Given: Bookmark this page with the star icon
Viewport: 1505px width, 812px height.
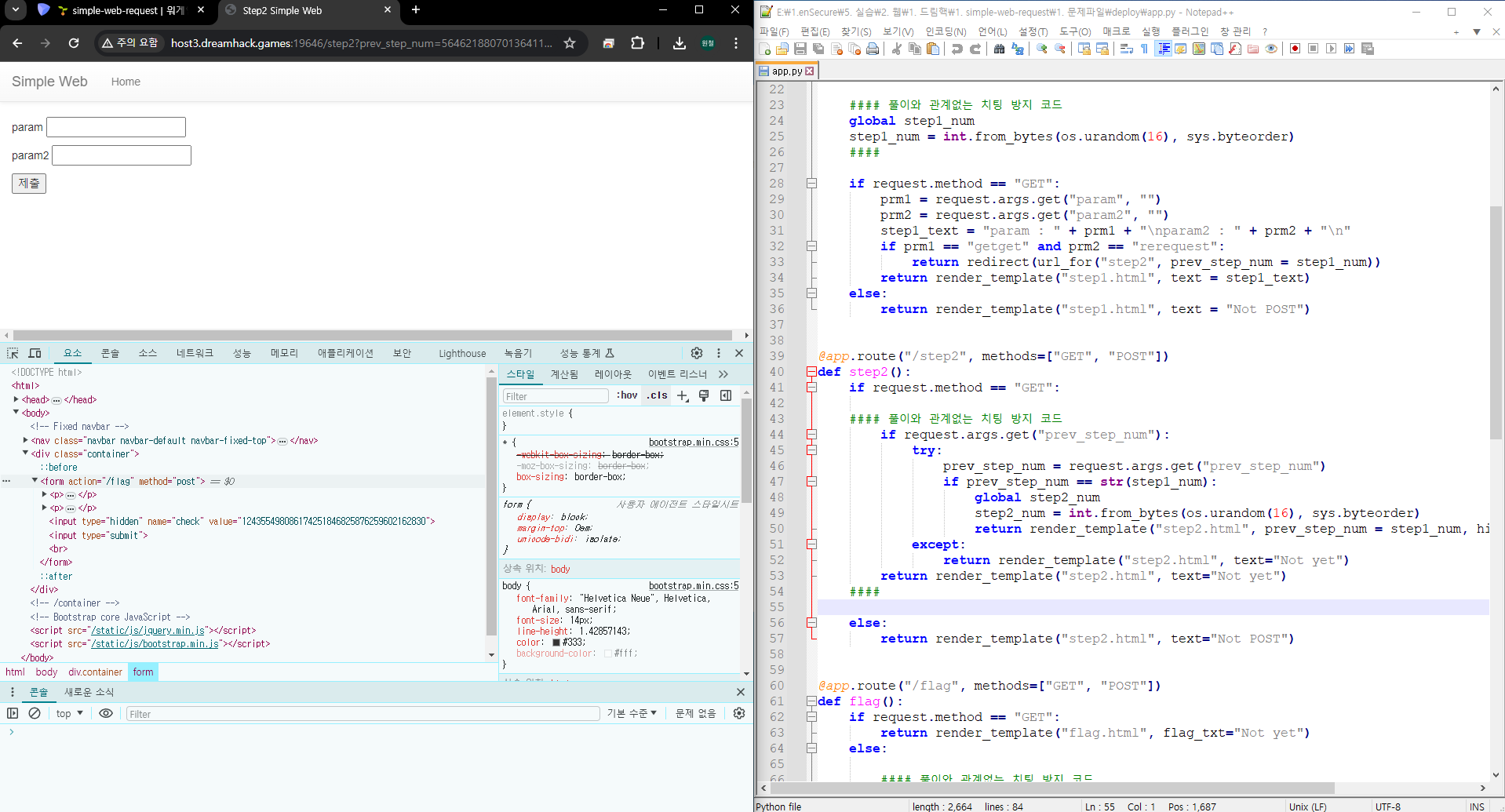Looking at the screenshot, I should 570,43.
